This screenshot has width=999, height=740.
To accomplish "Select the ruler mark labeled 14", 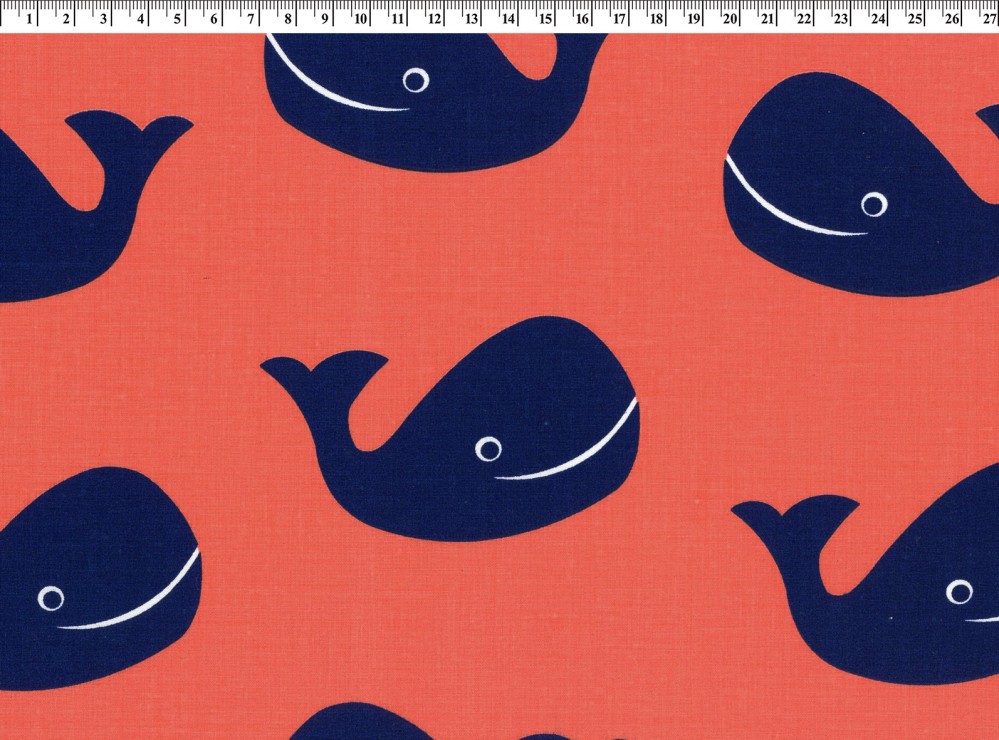I will pos(508,19).
